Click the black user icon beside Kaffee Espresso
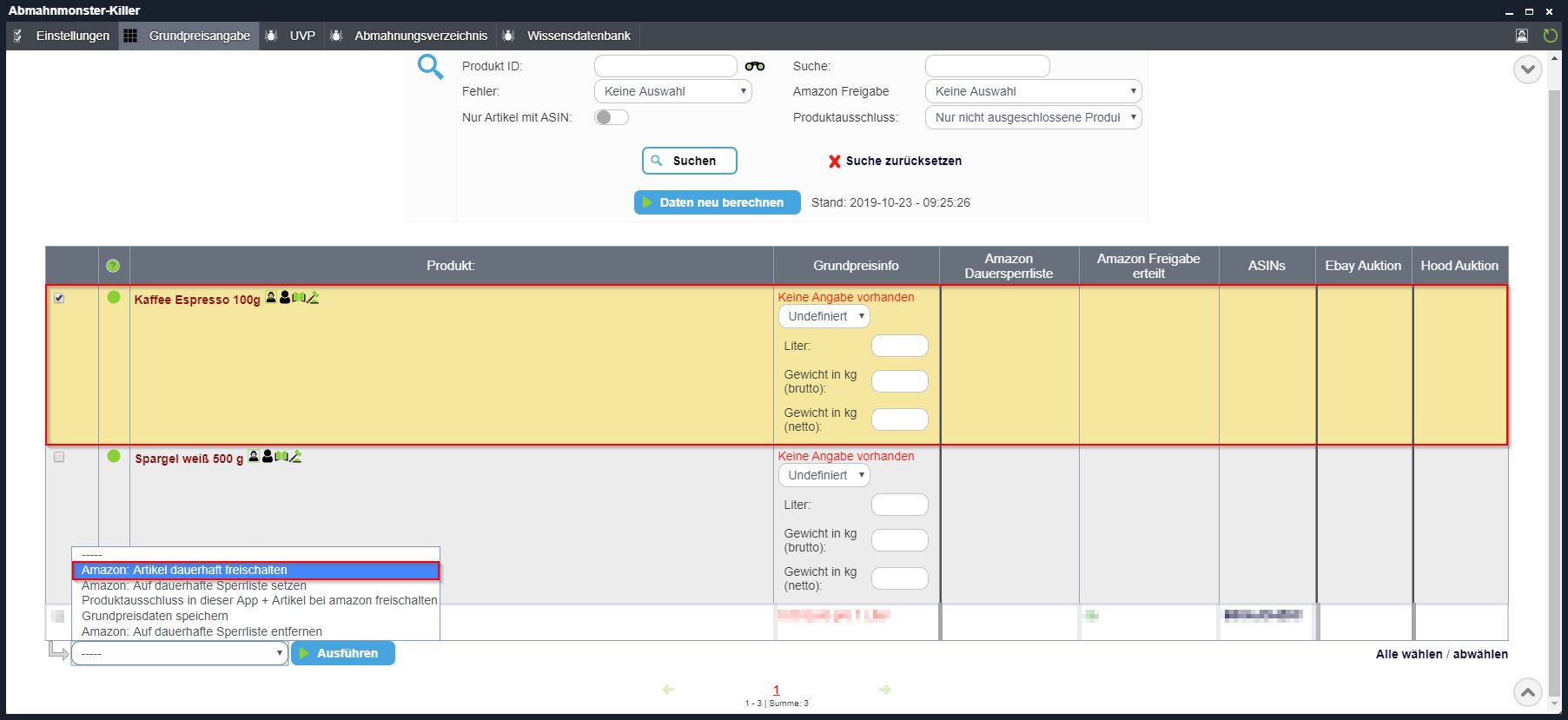 285,298
